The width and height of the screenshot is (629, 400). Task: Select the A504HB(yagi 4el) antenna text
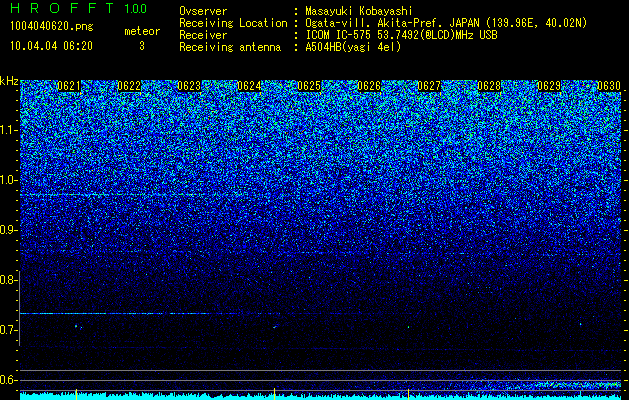[x=353, y=47]
